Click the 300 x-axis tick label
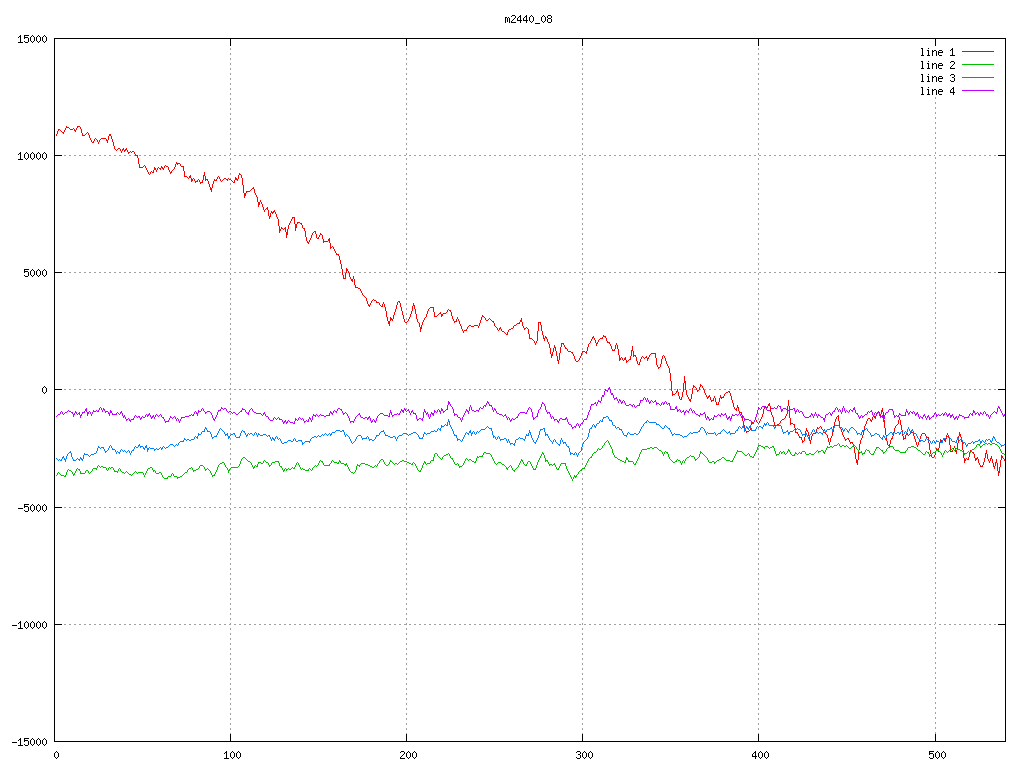The image size is (1024, 768). tap(583, 756)
